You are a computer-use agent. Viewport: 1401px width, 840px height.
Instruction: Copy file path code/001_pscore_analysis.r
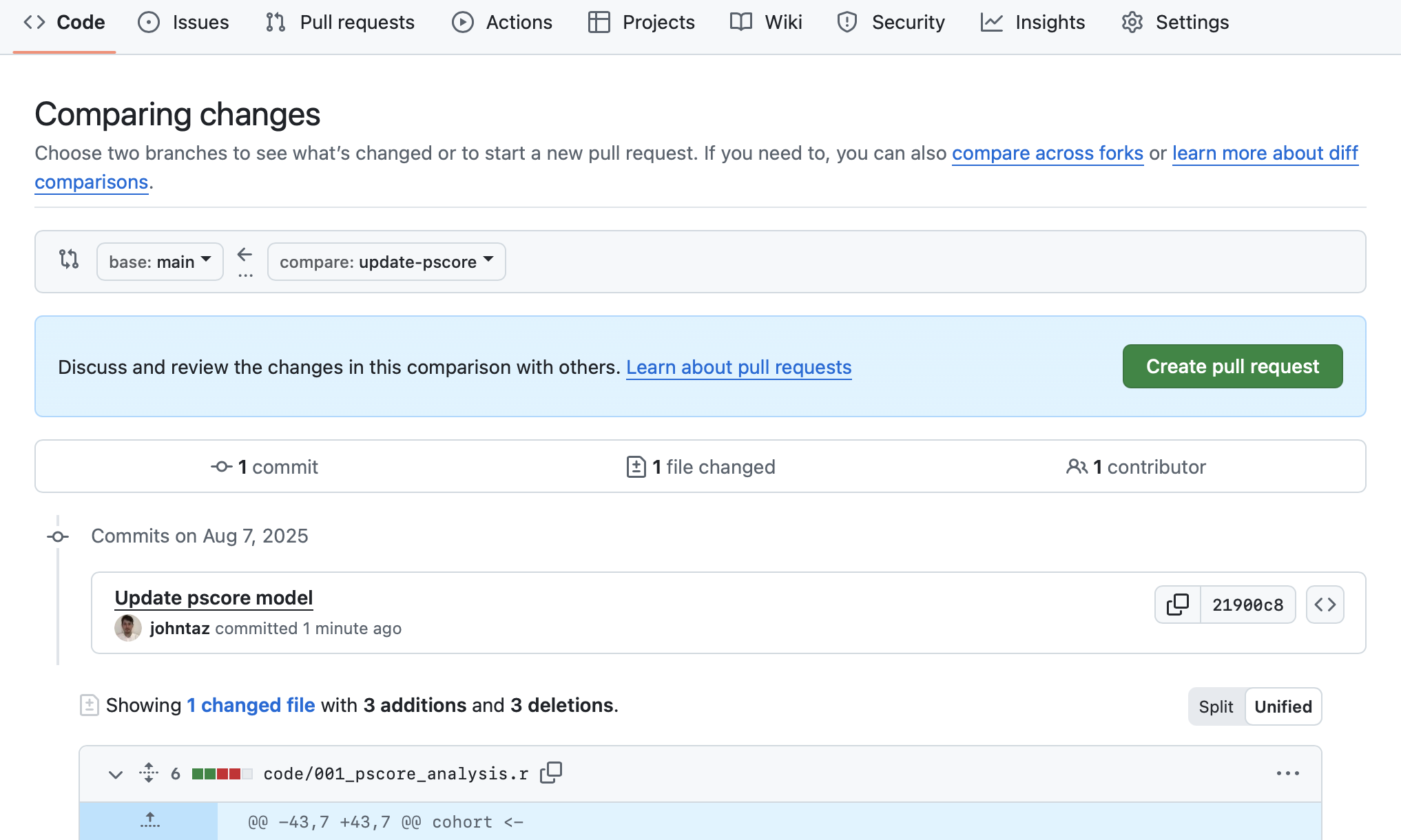click(551, 773)
